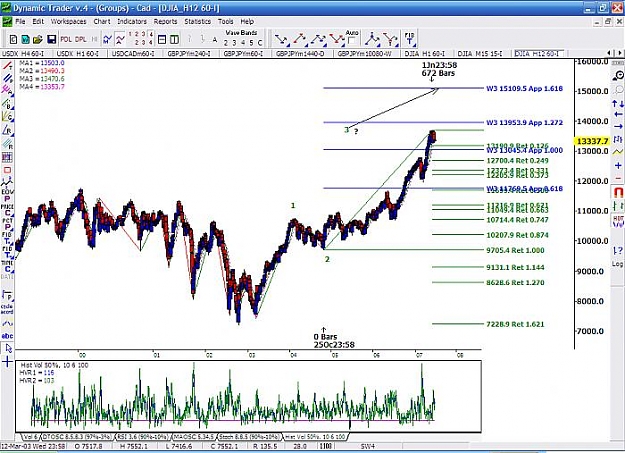625x453 pixels.
Task: Open the Statistics menu
Action: coord(197,22)
